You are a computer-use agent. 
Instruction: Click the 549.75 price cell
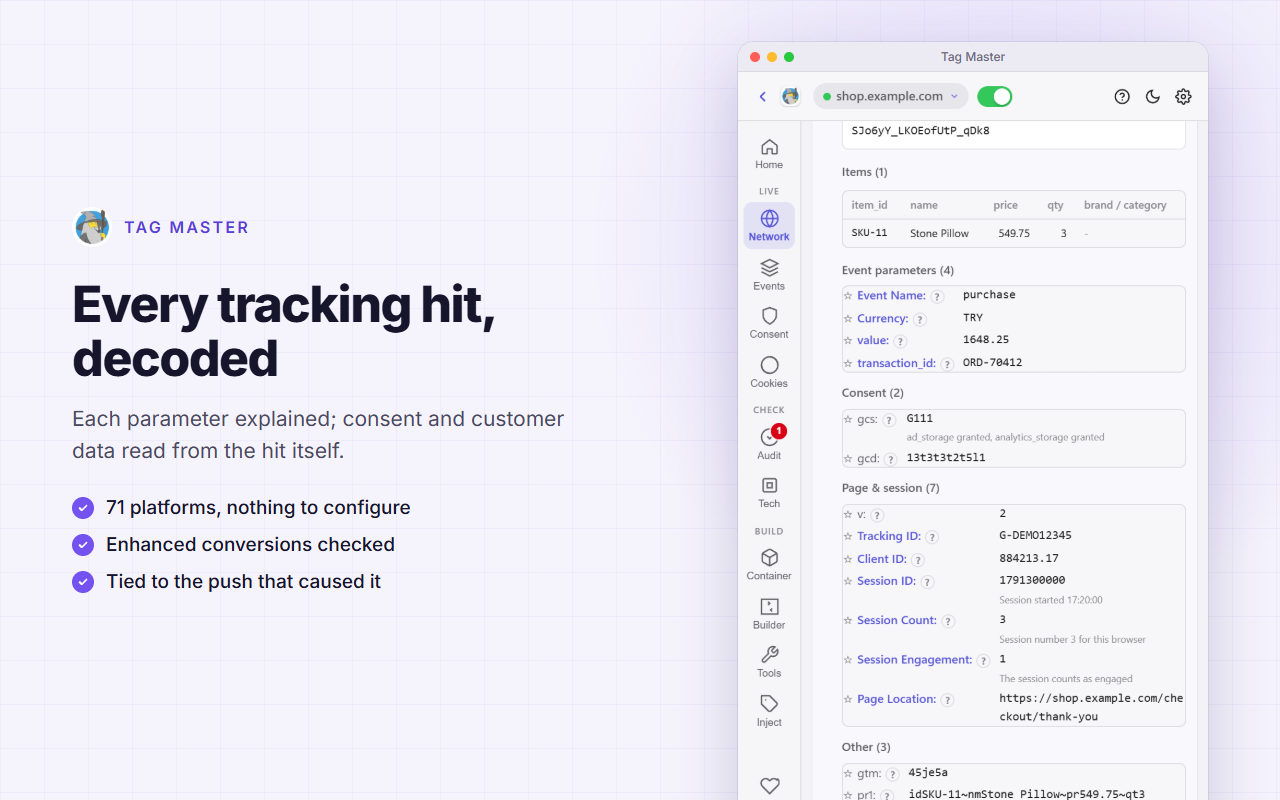pyautogui.click(x=1013, y=233)
